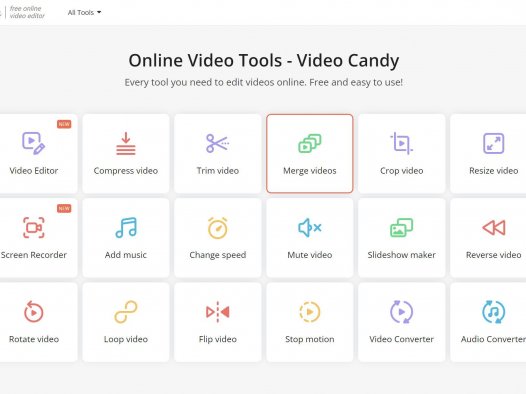Click the 'Video Editor' card label

tap(34, 171)
